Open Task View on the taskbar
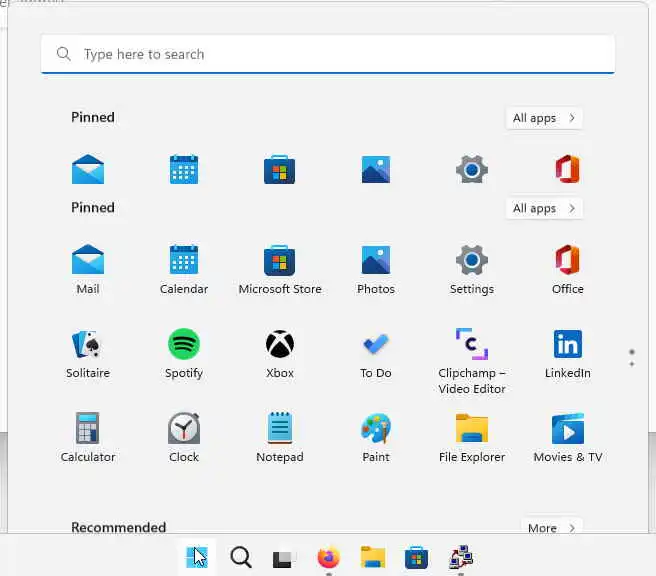 click(284, 558)
